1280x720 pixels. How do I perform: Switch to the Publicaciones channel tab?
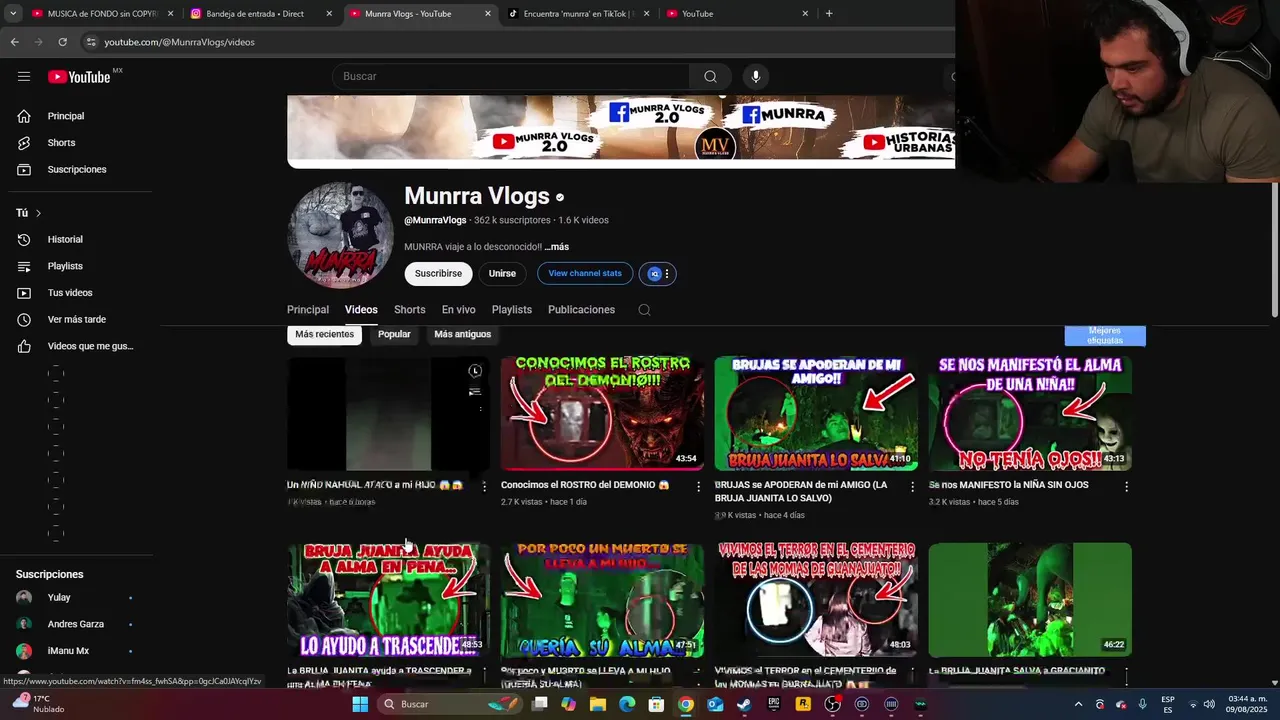(581, 310)
